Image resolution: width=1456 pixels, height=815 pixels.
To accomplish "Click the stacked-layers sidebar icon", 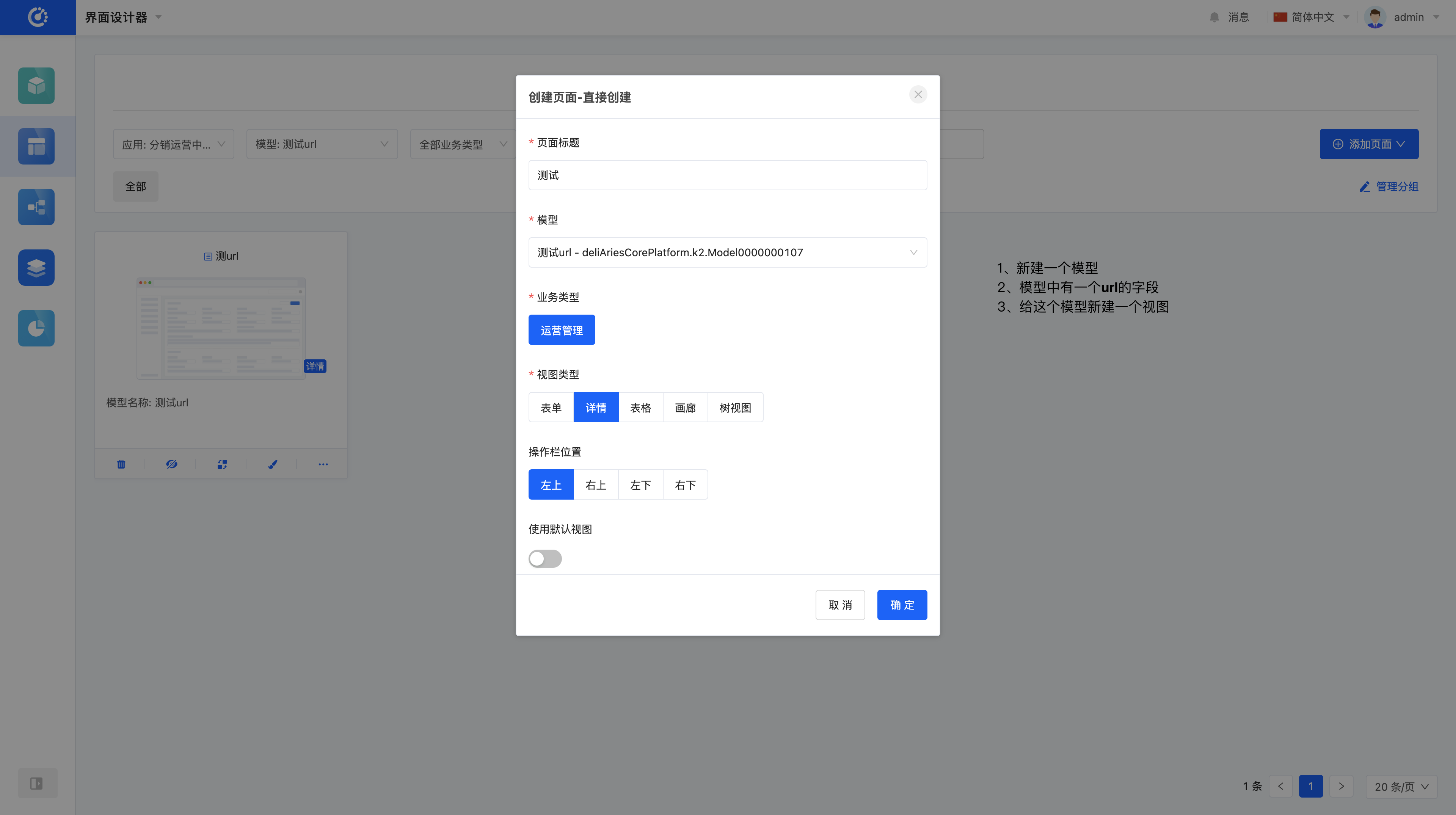I will [x=36, y=267].
